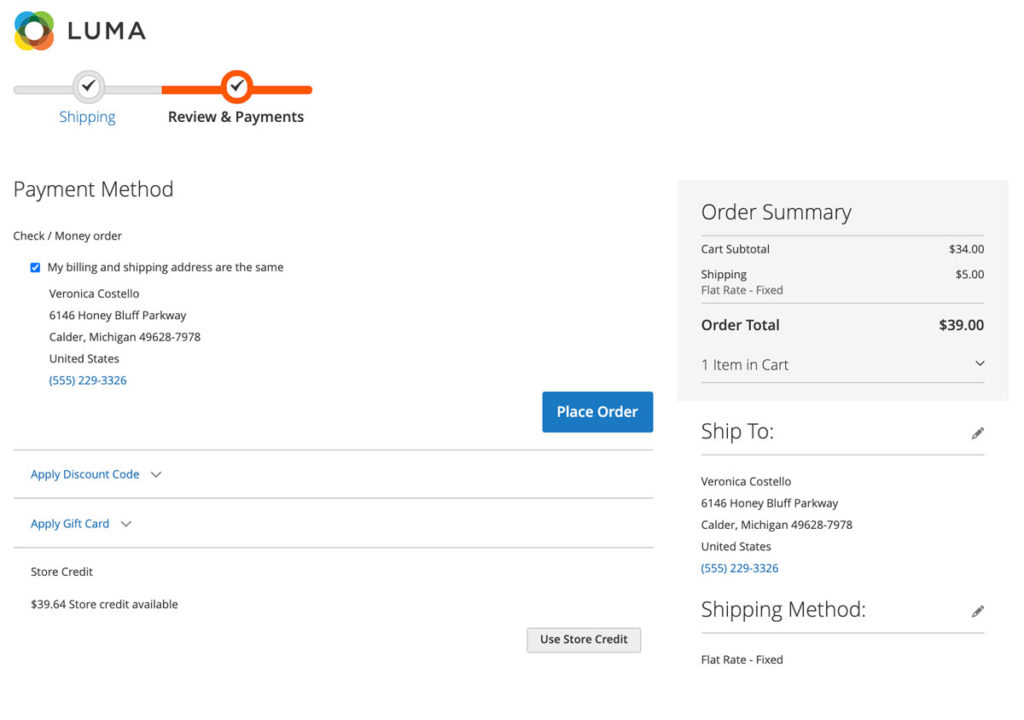
Task: Expand the 1 Item in Cart chevron
Action: click(x=979, y=364)
